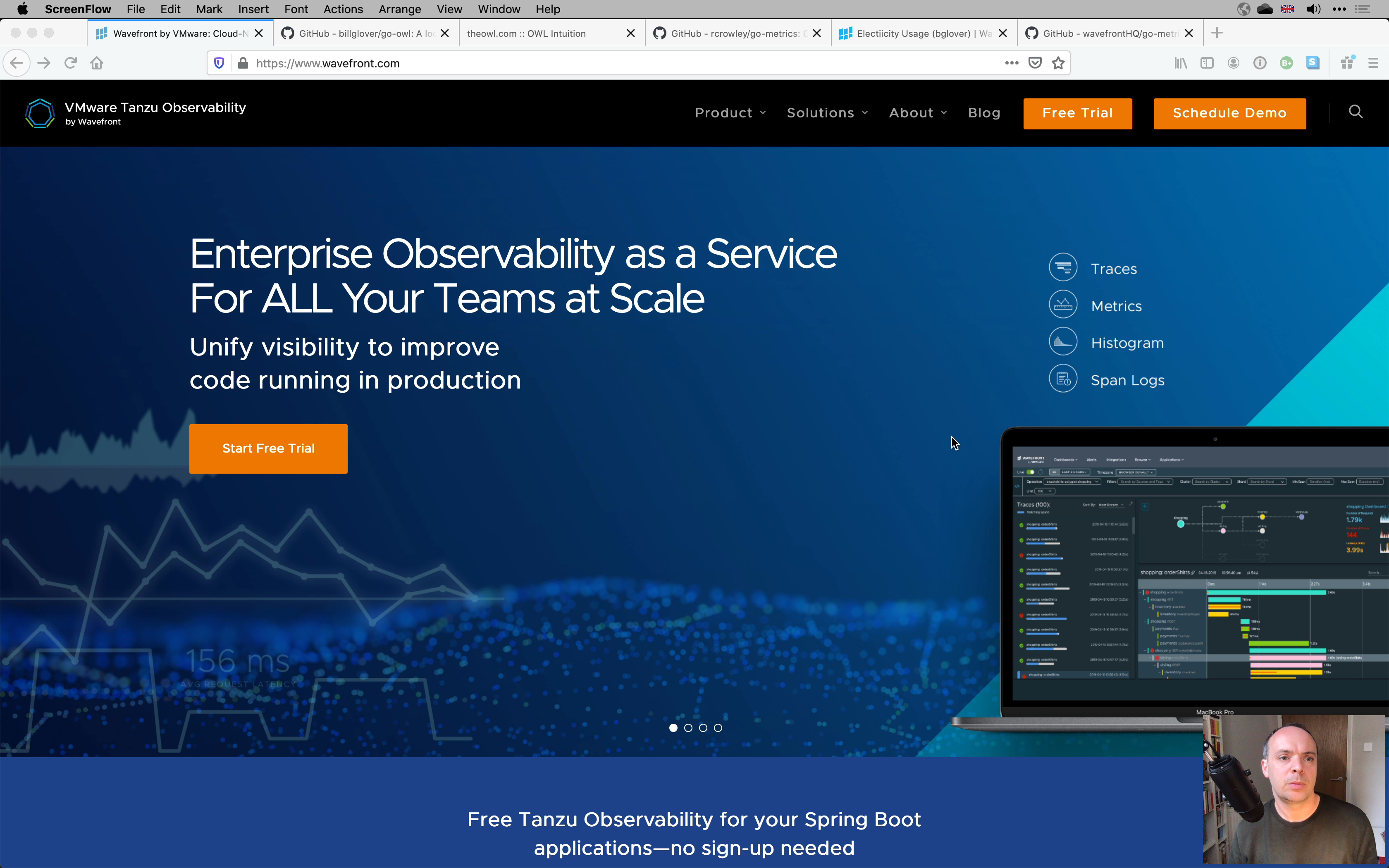The height and width of the screenshot is (868, 1389).
Task: Click the site padlock security icon
Action: [243, 63]
